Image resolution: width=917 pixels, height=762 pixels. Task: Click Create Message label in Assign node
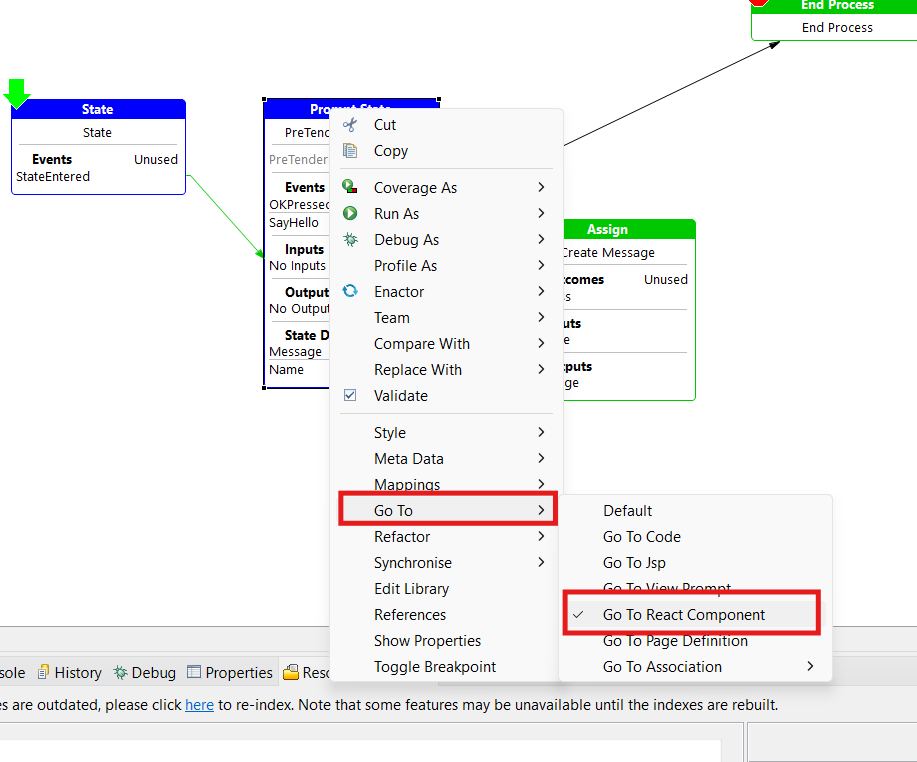[x=609, y=253]
